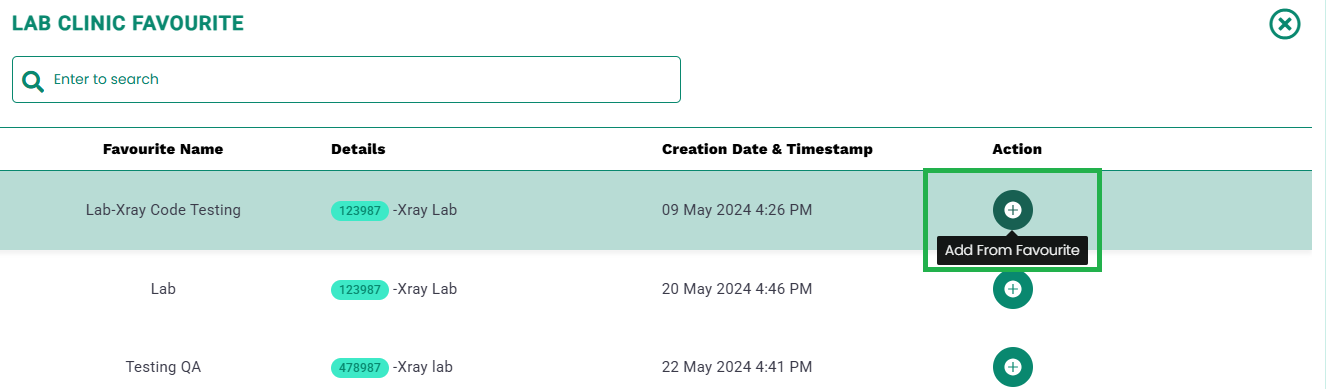Click the Details column header
The image size is (1326, 389).
[x=358, y=149]
